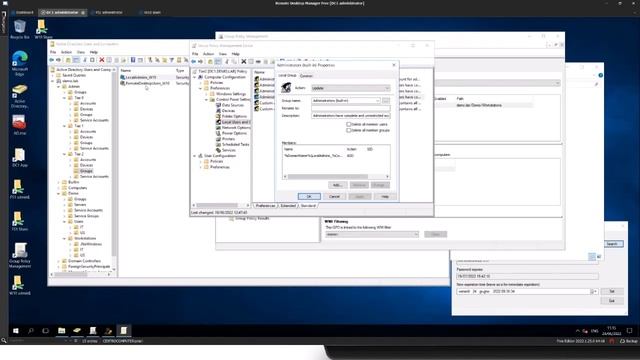Click the tray overflow chevron on the taskbar
This screenshot has height=360, width=640.
pos(578,331)
